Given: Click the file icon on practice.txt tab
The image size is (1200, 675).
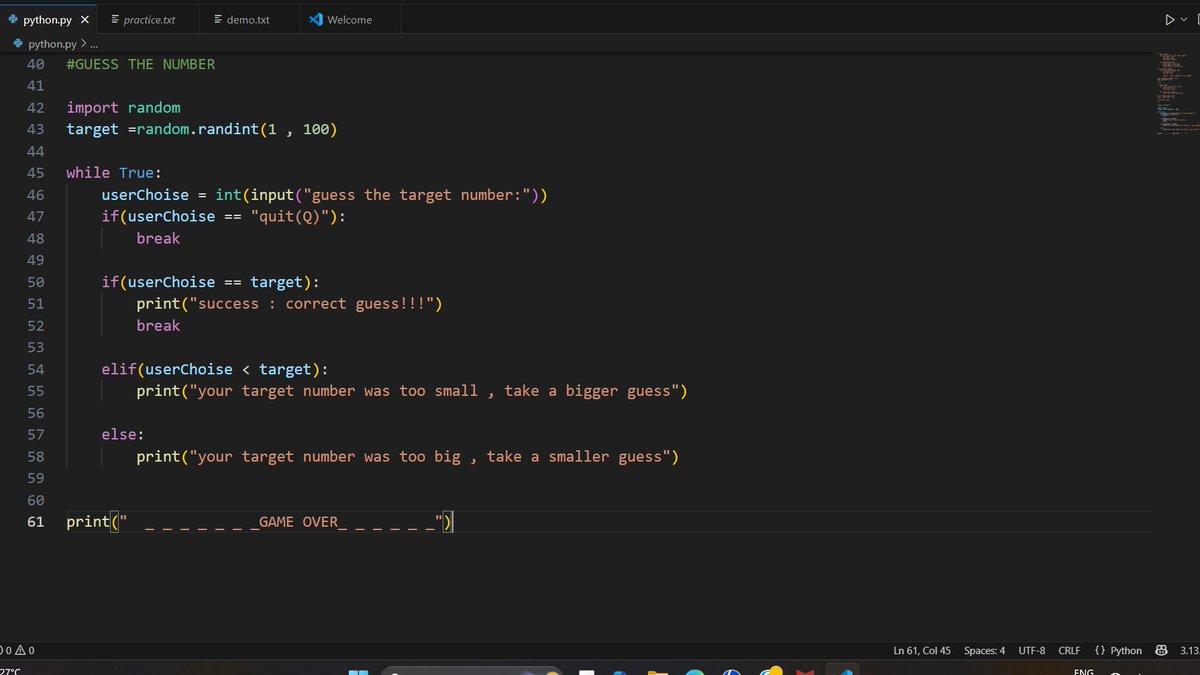Looking at the screenshot, I should (x=115, y=20).
